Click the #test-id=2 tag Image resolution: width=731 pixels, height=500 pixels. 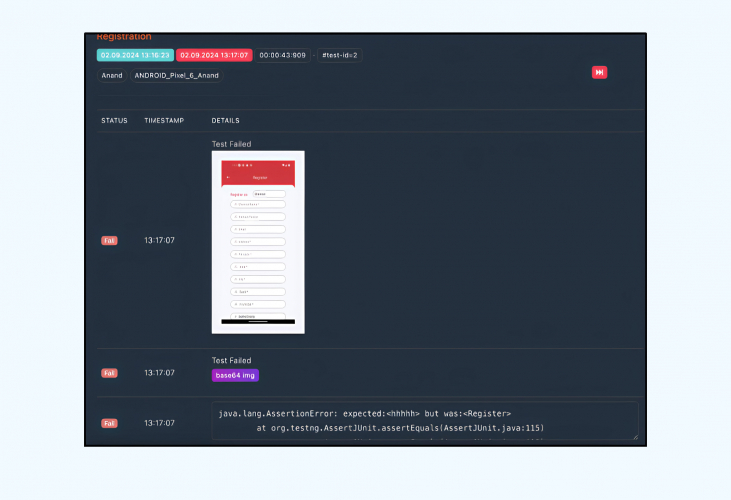click(x=340, y=55)
